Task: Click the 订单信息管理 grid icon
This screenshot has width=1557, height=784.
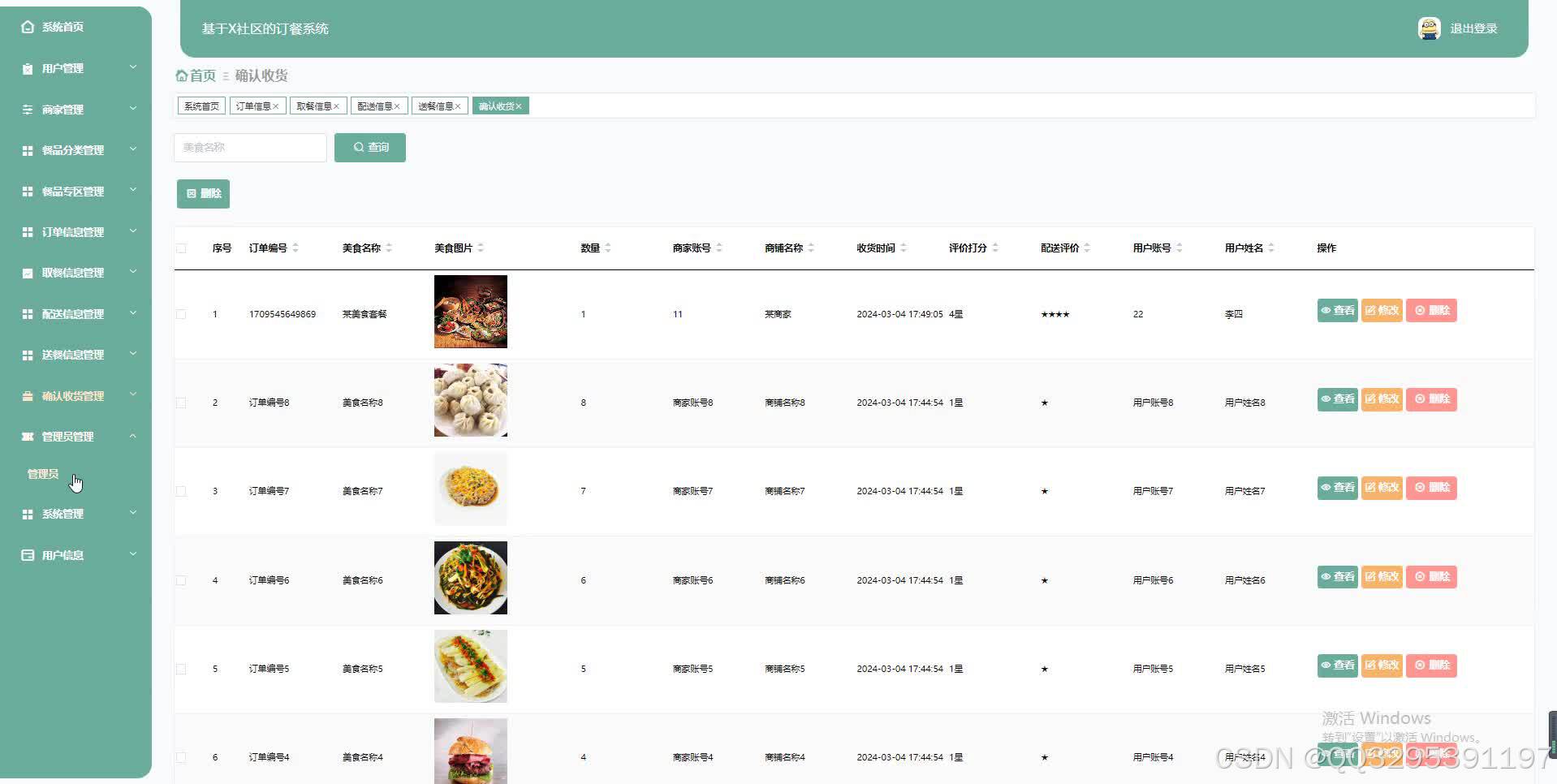Action: pos(28,232)
